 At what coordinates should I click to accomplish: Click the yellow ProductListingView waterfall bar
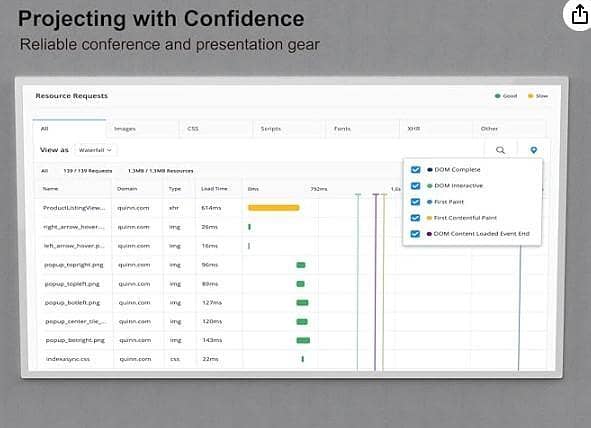click(x=274, y=208)
